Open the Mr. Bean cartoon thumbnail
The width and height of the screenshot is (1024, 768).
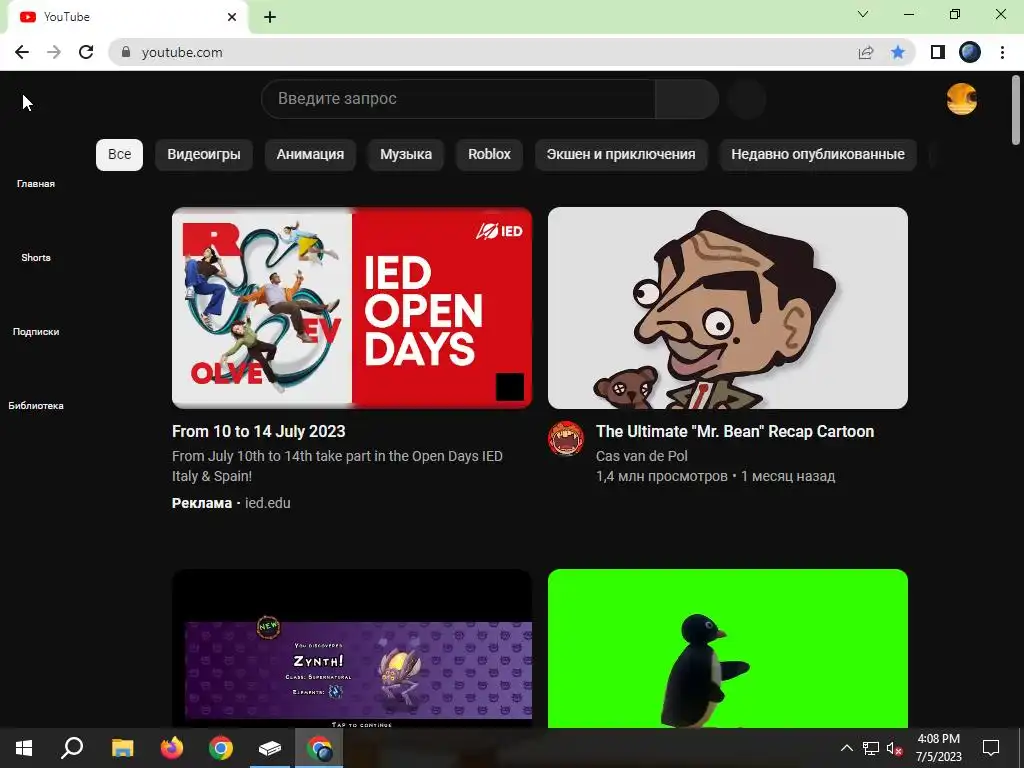click(x=728, y=308)
